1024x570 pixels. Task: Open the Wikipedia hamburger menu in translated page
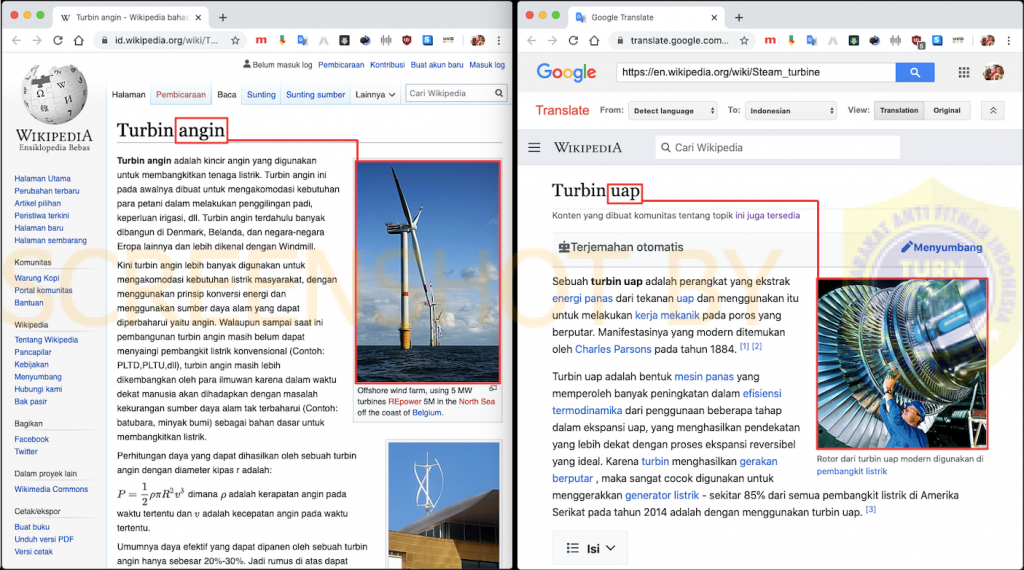click(534, 148)
